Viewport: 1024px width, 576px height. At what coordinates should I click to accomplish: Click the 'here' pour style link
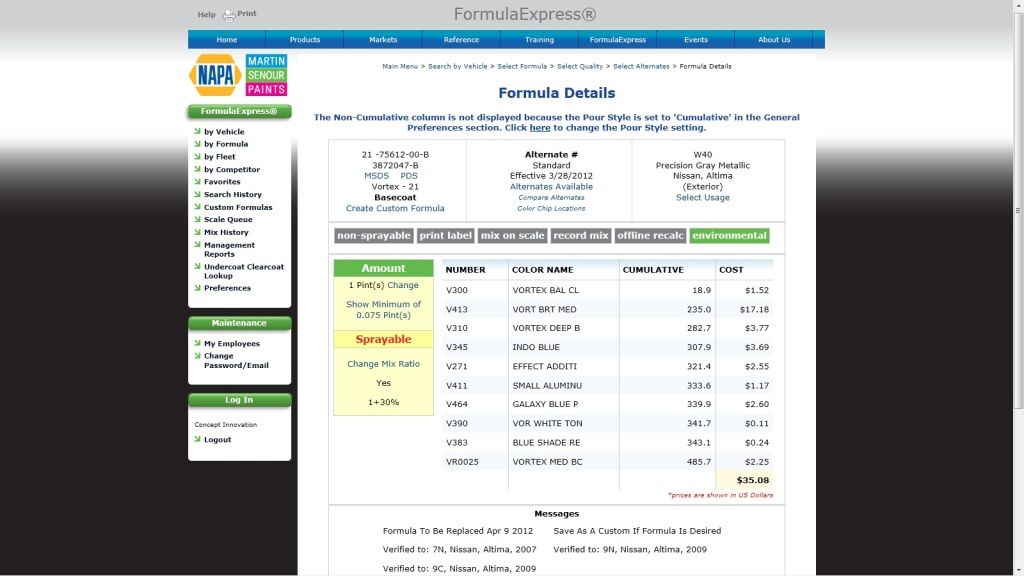point(540,127)
